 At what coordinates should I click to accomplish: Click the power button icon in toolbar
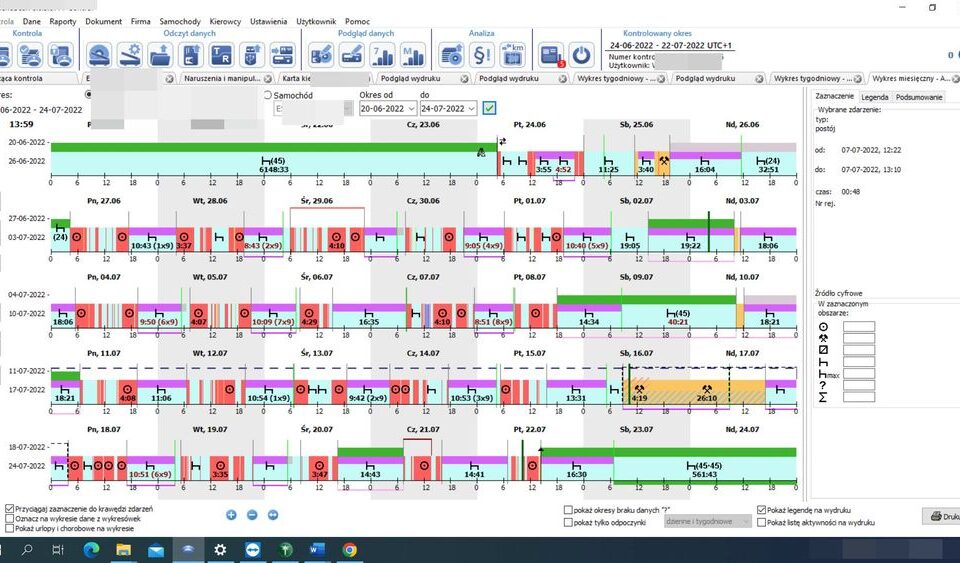coord(581,55)
